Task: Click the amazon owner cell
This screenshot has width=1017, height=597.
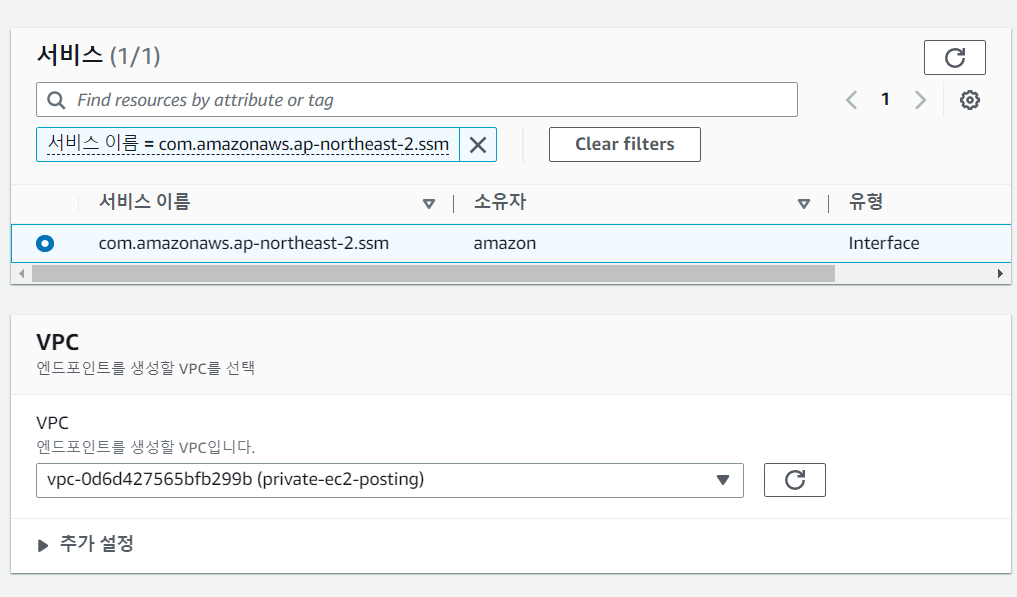Action: pyautogui.click(x=505, y=243)
